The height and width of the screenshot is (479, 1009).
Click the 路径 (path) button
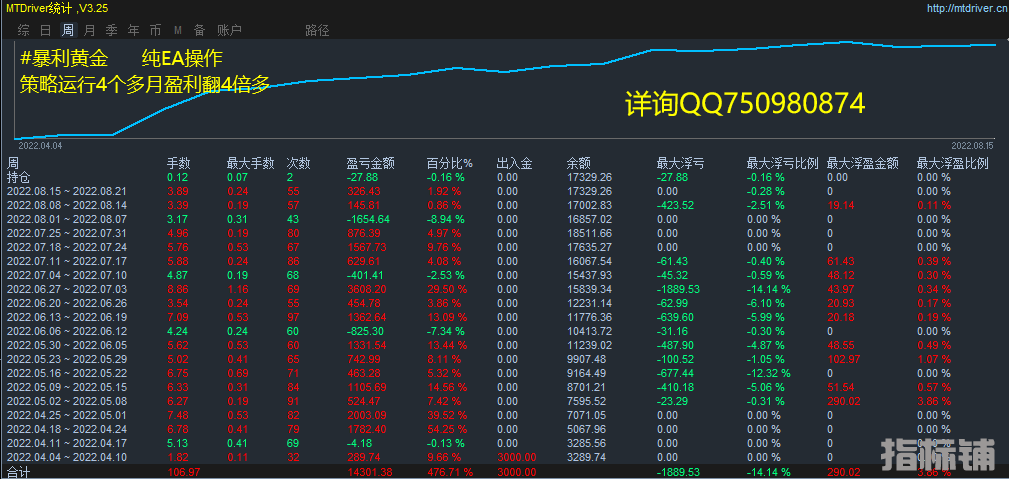pos(316,30)
